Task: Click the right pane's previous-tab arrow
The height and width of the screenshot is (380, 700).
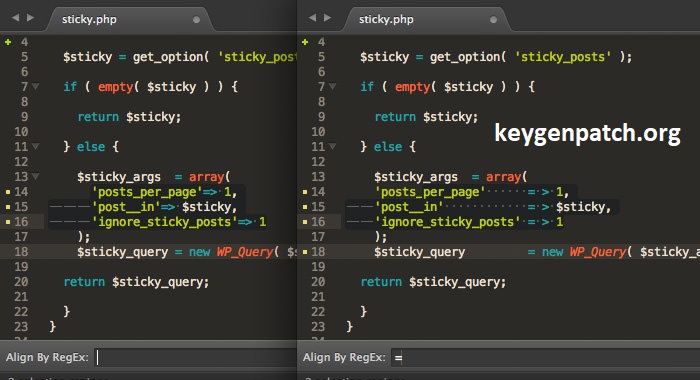Action: [312, 18]
